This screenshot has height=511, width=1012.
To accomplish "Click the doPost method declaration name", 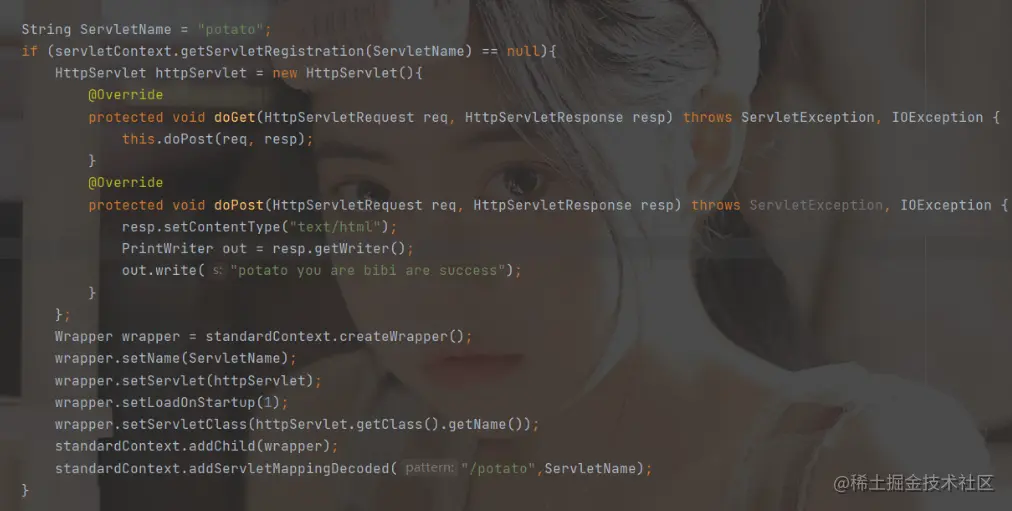I will [239, 205].
